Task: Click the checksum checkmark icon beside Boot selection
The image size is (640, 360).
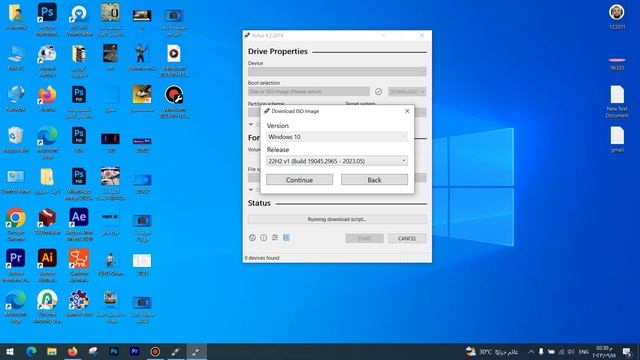Action: click(378, 91)
